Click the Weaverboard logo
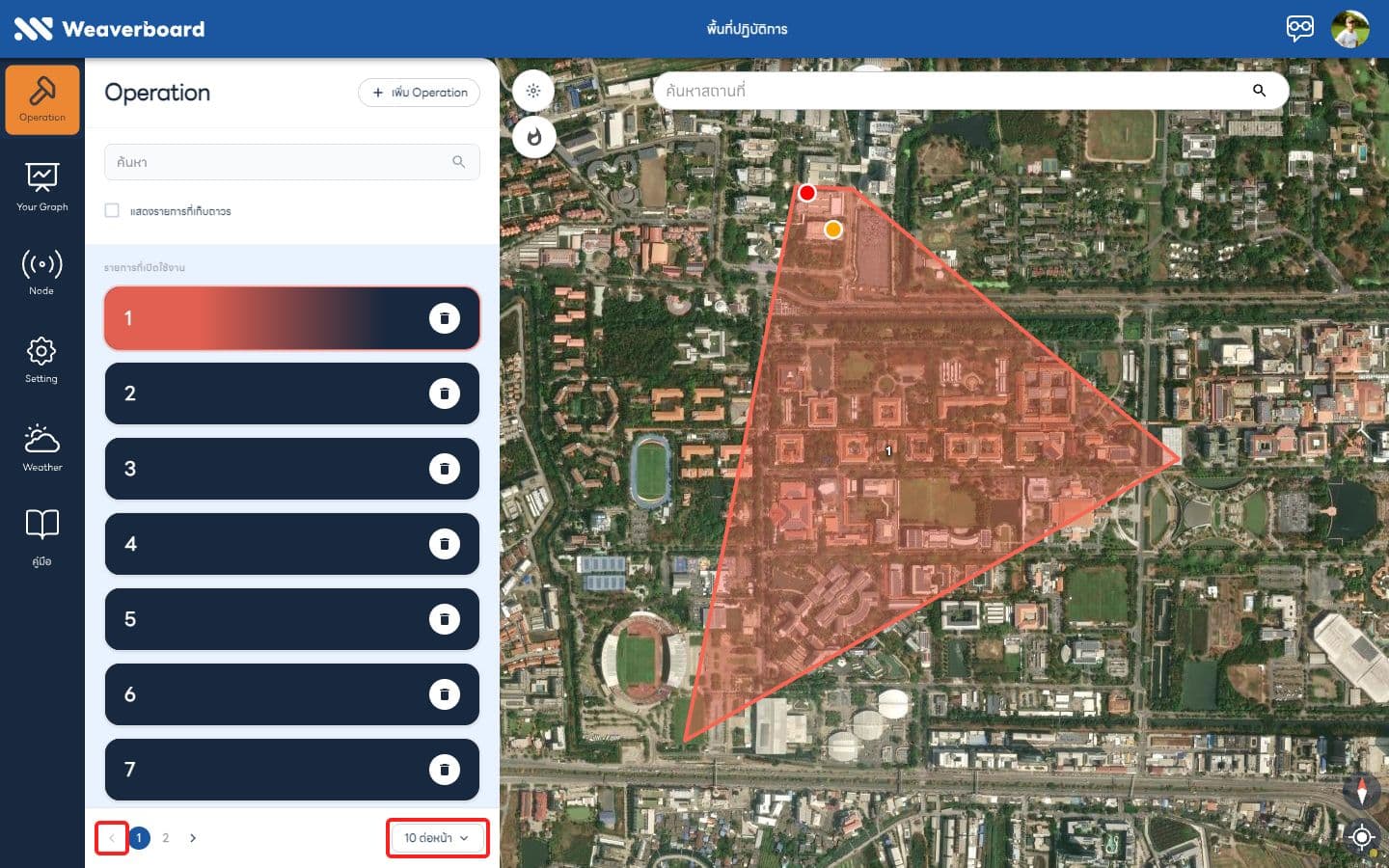1389x868 pixels. click(x=109, y=29)
